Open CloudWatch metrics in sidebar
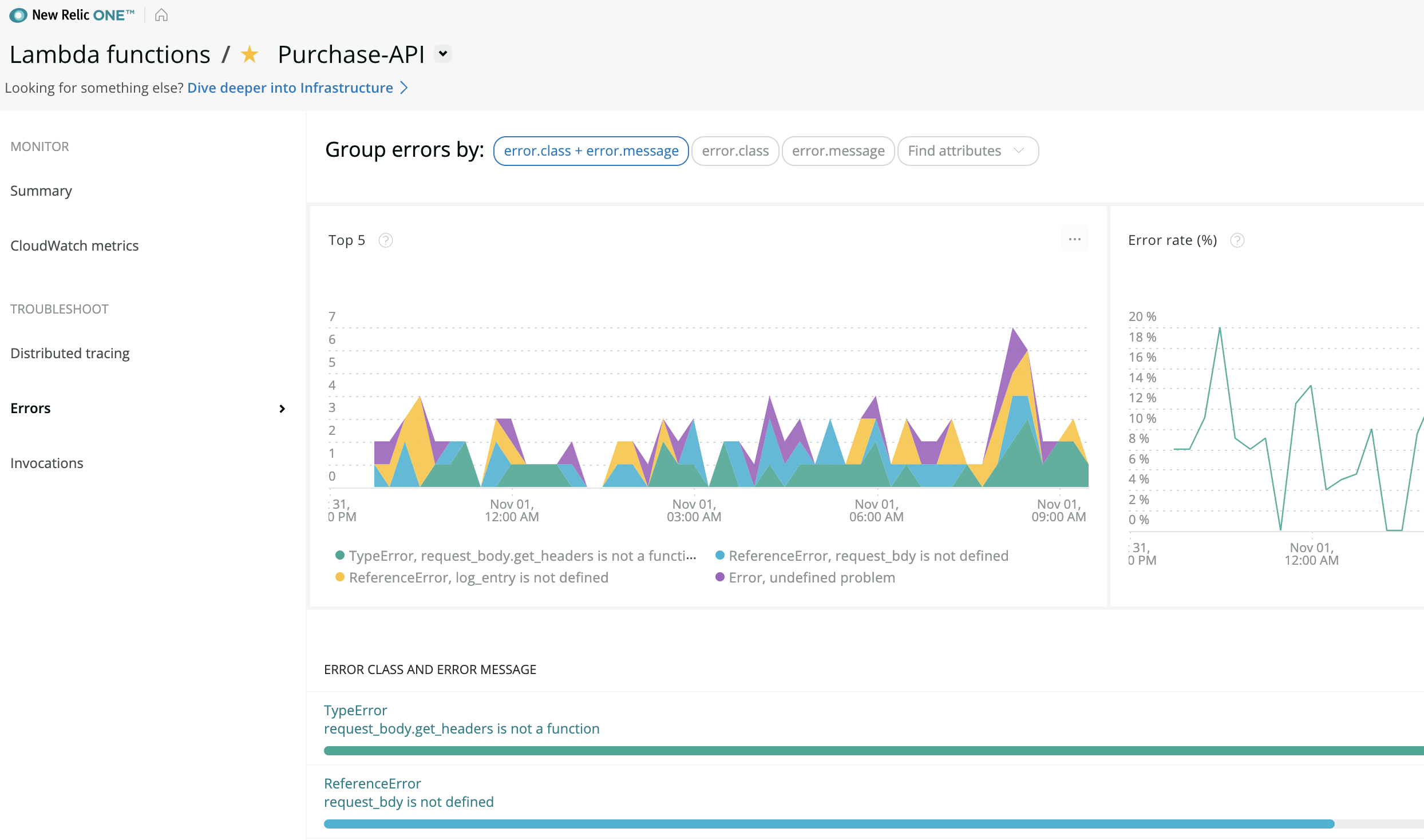This screenshot has width=1424, height=840. click(74, 245)
